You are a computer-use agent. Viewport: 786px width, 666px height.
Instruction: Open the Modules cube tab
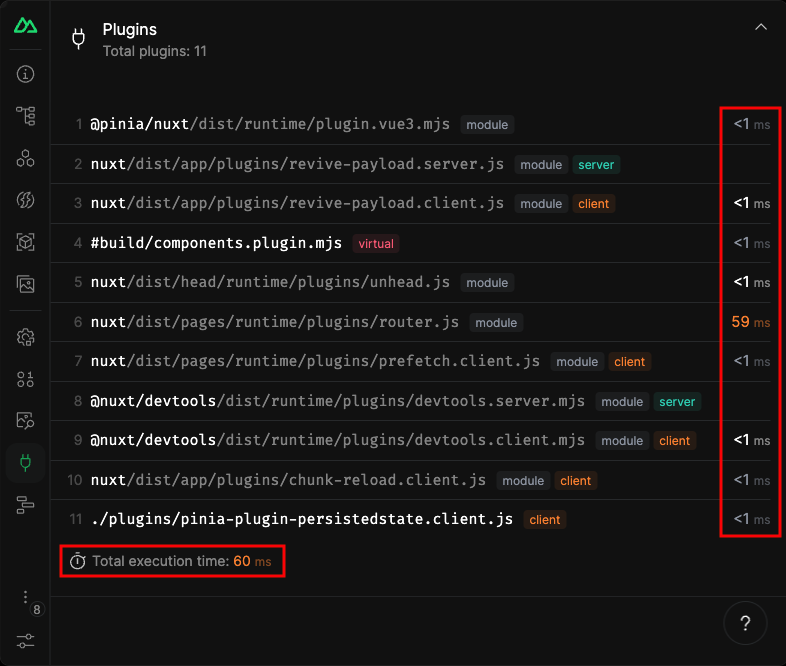[26, 243]
